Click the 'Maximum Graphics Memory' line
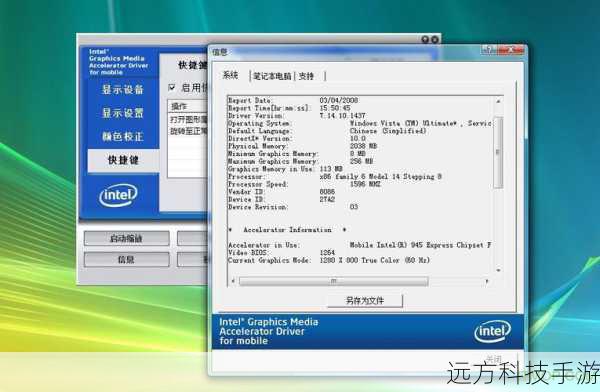The height and width of the screenshot is (392, 600). (300, 161)
